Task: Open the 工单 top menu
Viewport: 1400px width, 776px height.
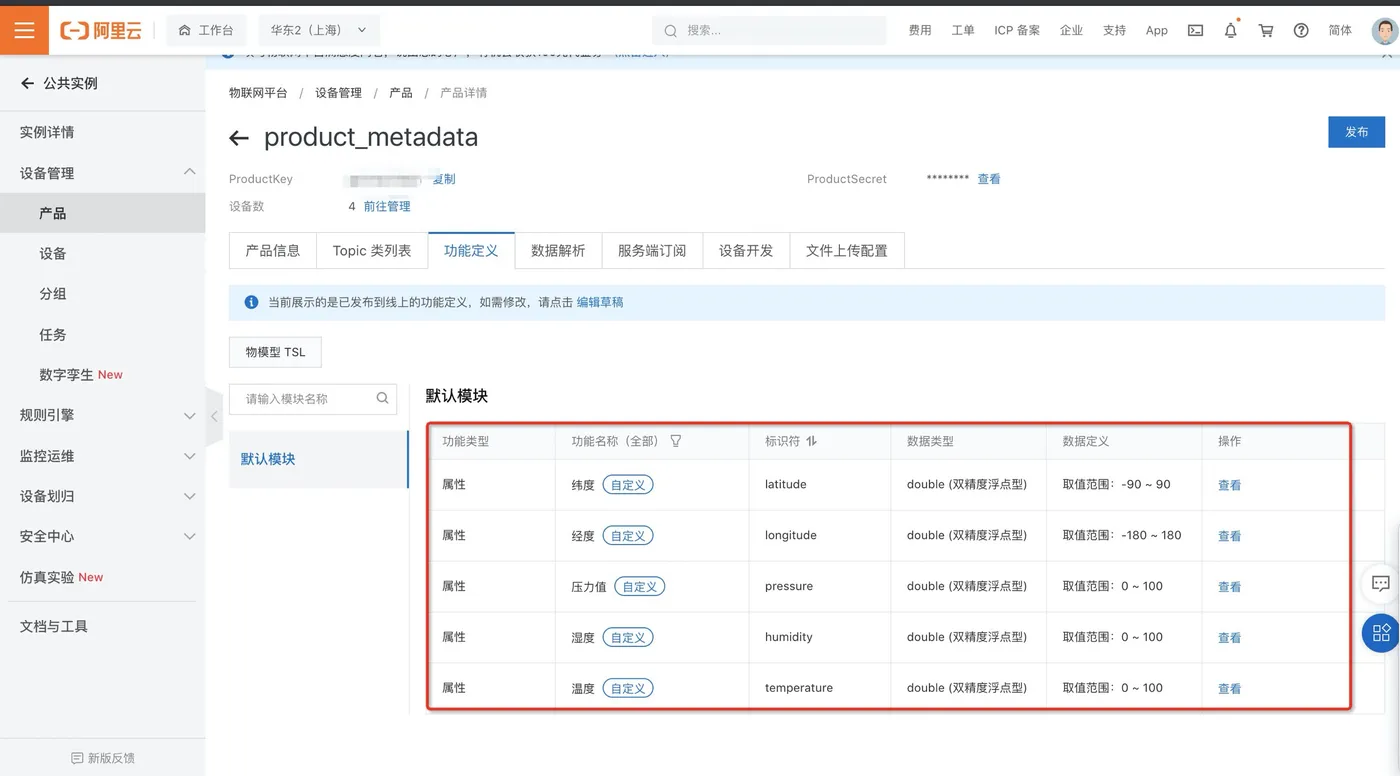Action: tap(963, 31)
